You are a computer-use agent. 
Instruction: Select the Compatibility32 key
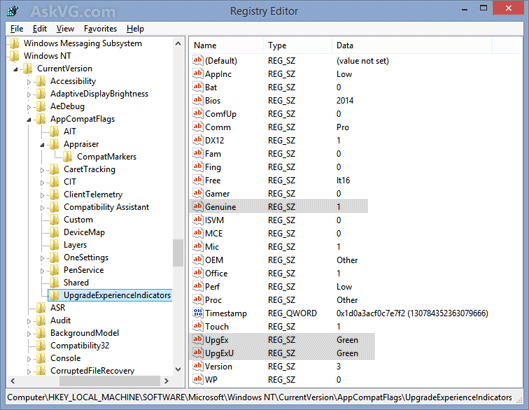coord(80,346)
